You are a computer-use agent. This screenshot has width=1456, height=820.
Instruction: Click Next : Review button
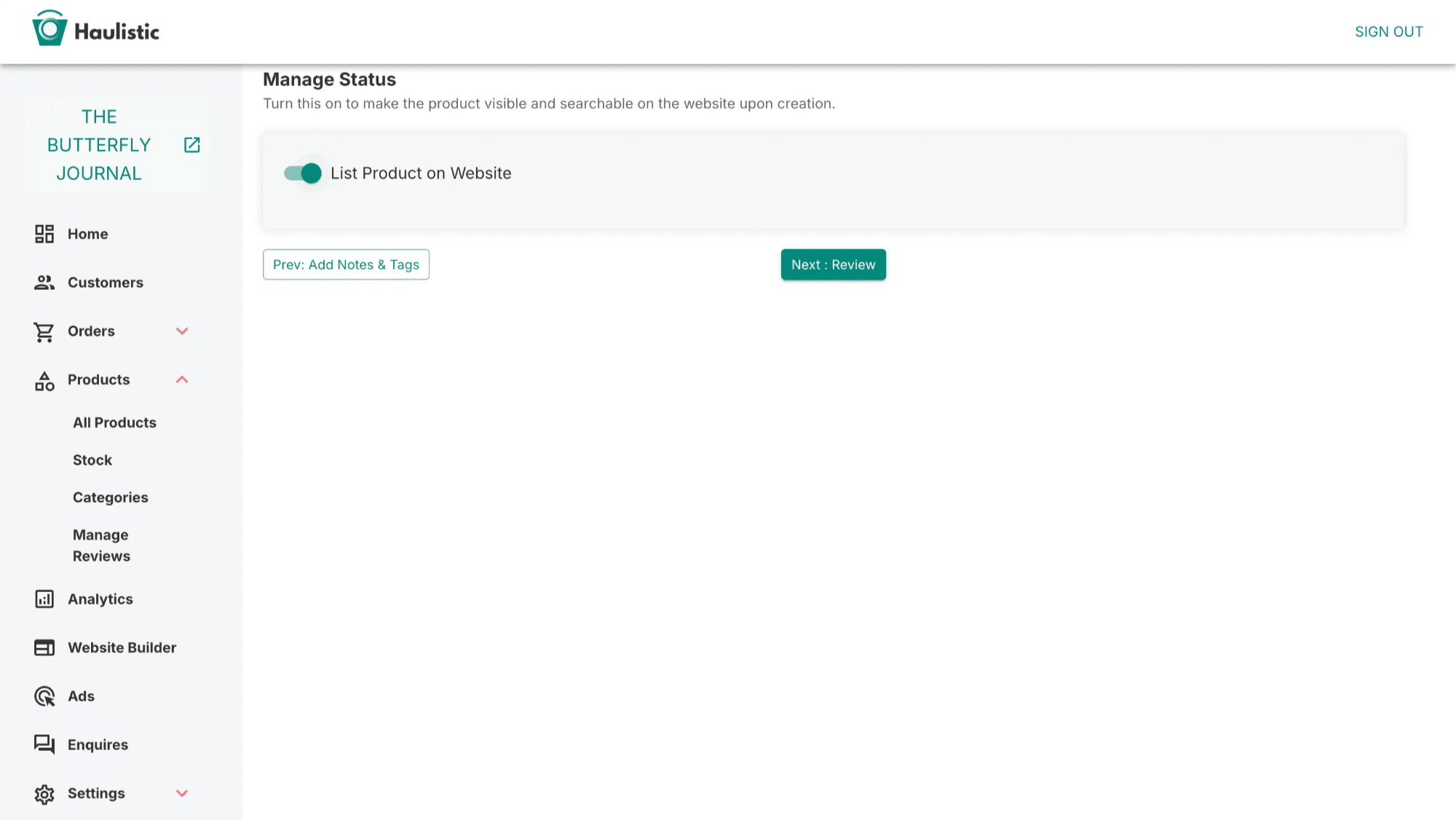tap(833, 264)
